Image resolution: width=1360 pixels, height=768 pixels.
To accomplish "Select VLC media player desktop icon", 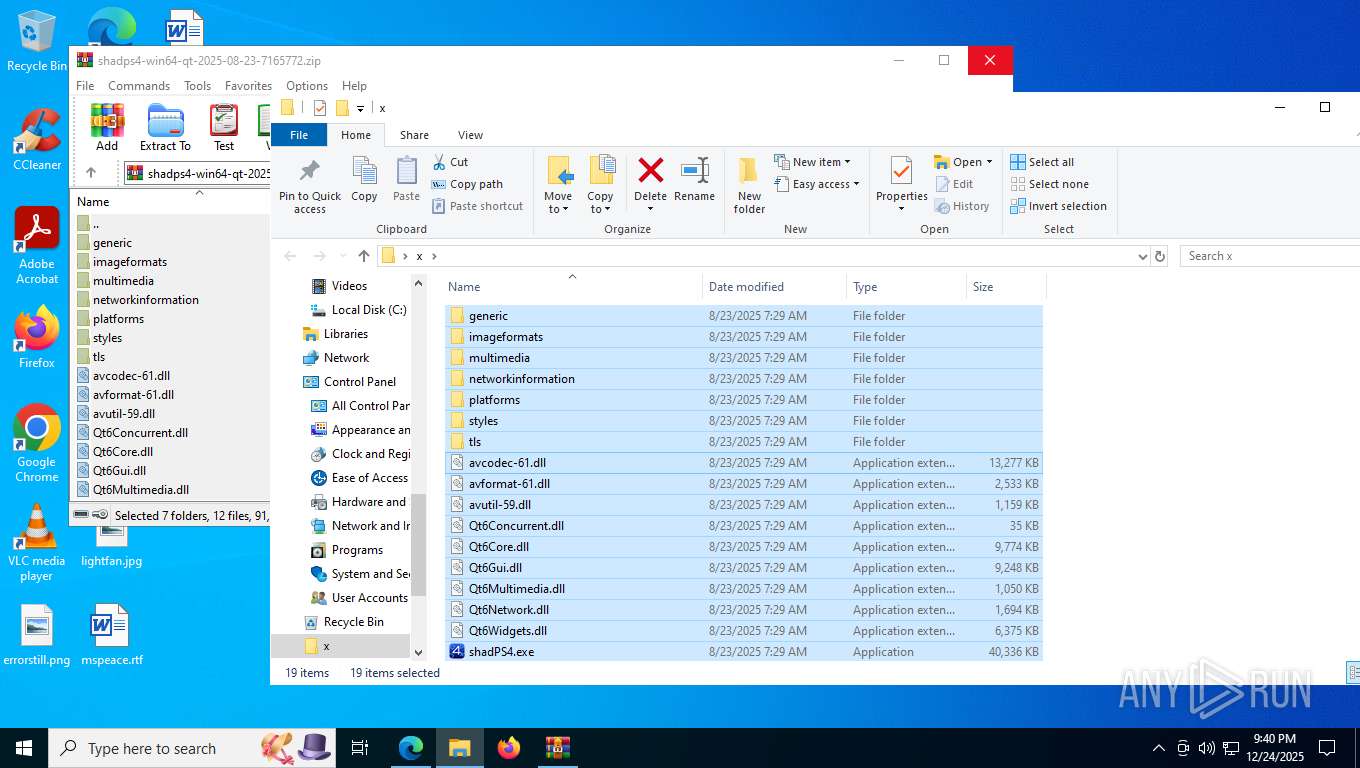I will pyautogui.click(x=37, y=542).
